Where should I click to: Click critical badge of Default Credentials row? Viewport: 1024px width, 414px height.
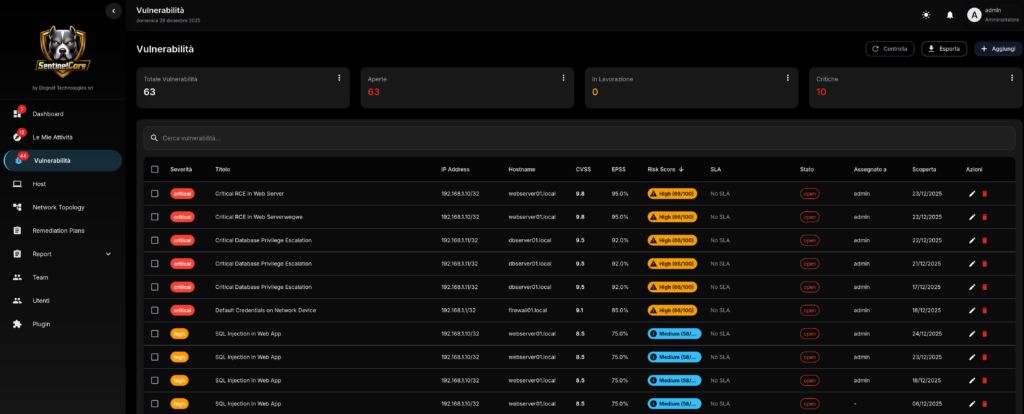point(182,310)
